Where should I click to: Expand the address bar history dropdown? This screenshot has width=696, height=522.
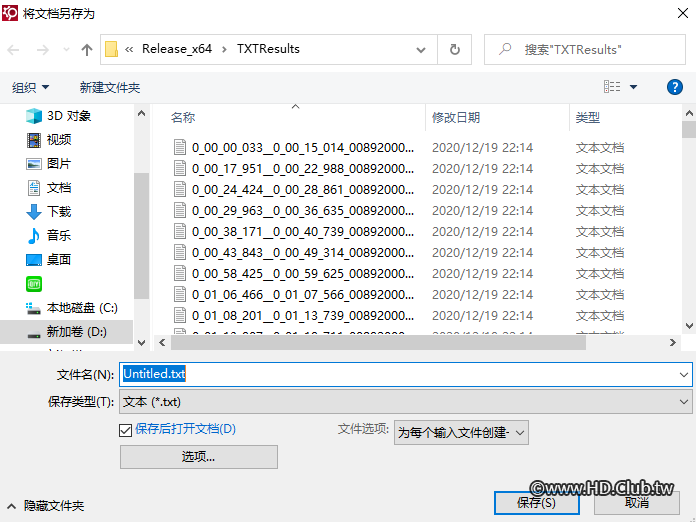[x=421, y=50]
